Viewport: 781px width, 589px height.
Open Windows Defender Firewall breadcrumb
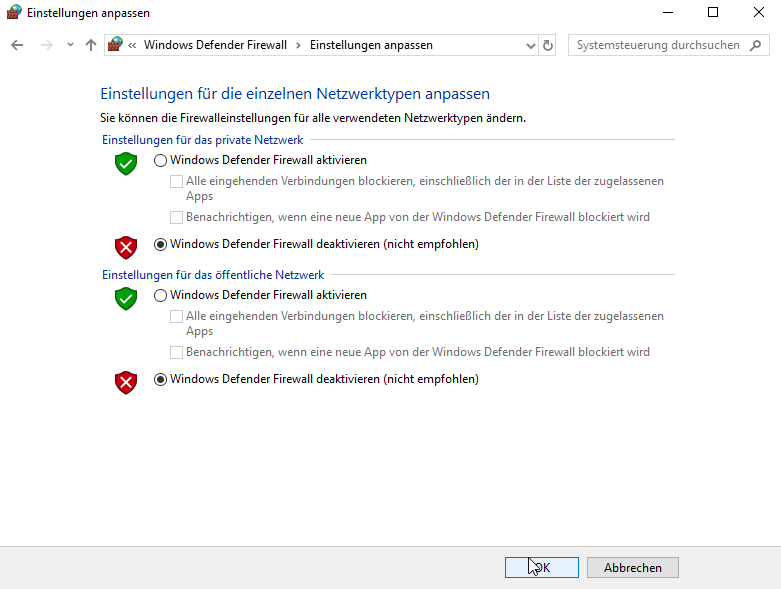pos(215,45)
